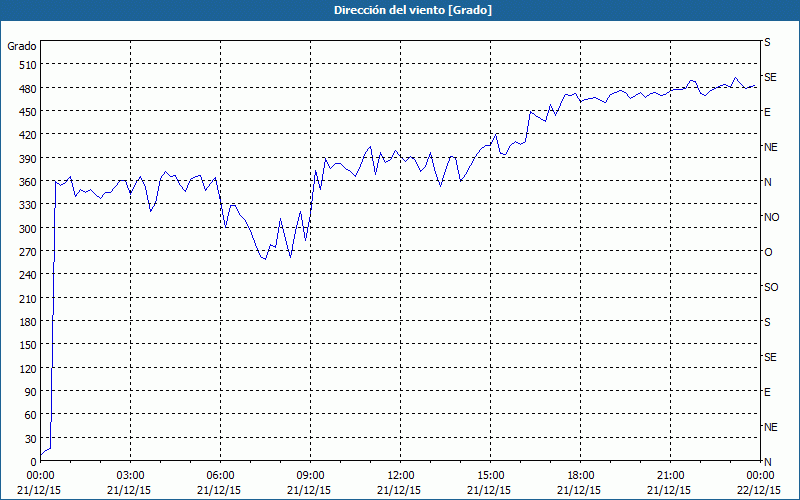Click the "NO" compass label
Viewport: 800px width, 500px height.
(772, 217)
